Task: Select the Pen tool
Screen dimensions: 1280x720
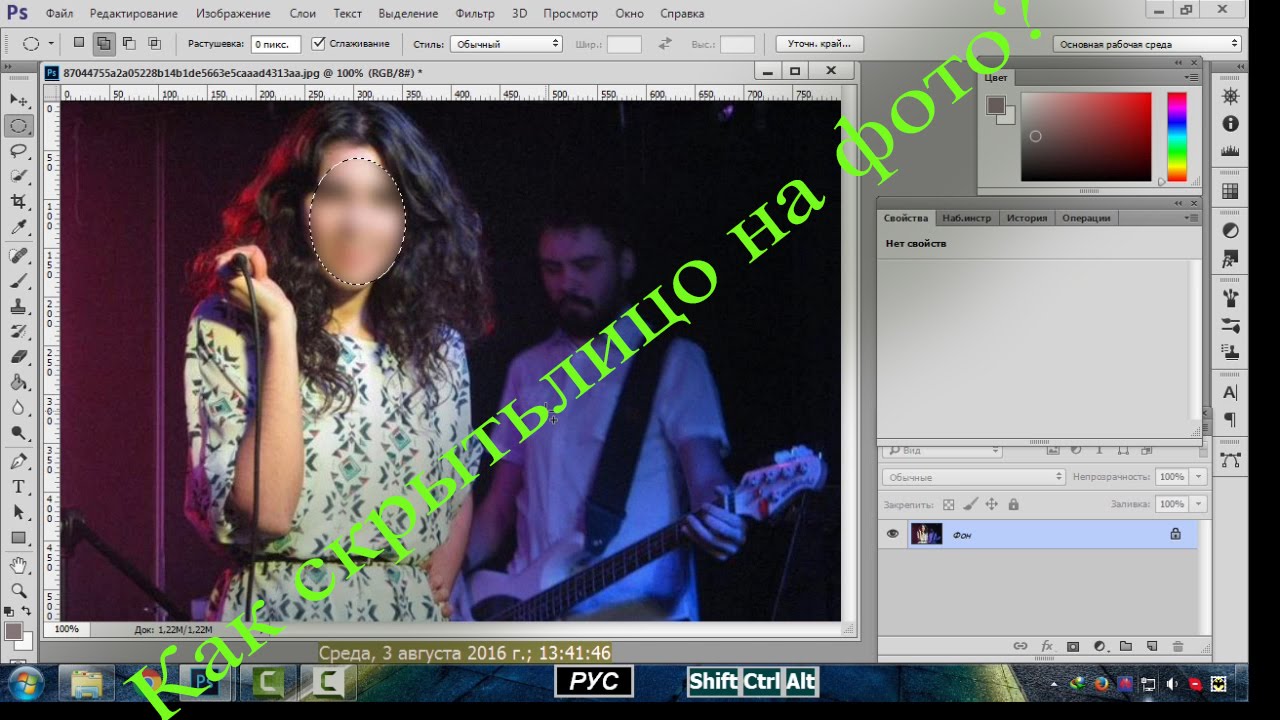Action: click(x=18, y=461)
